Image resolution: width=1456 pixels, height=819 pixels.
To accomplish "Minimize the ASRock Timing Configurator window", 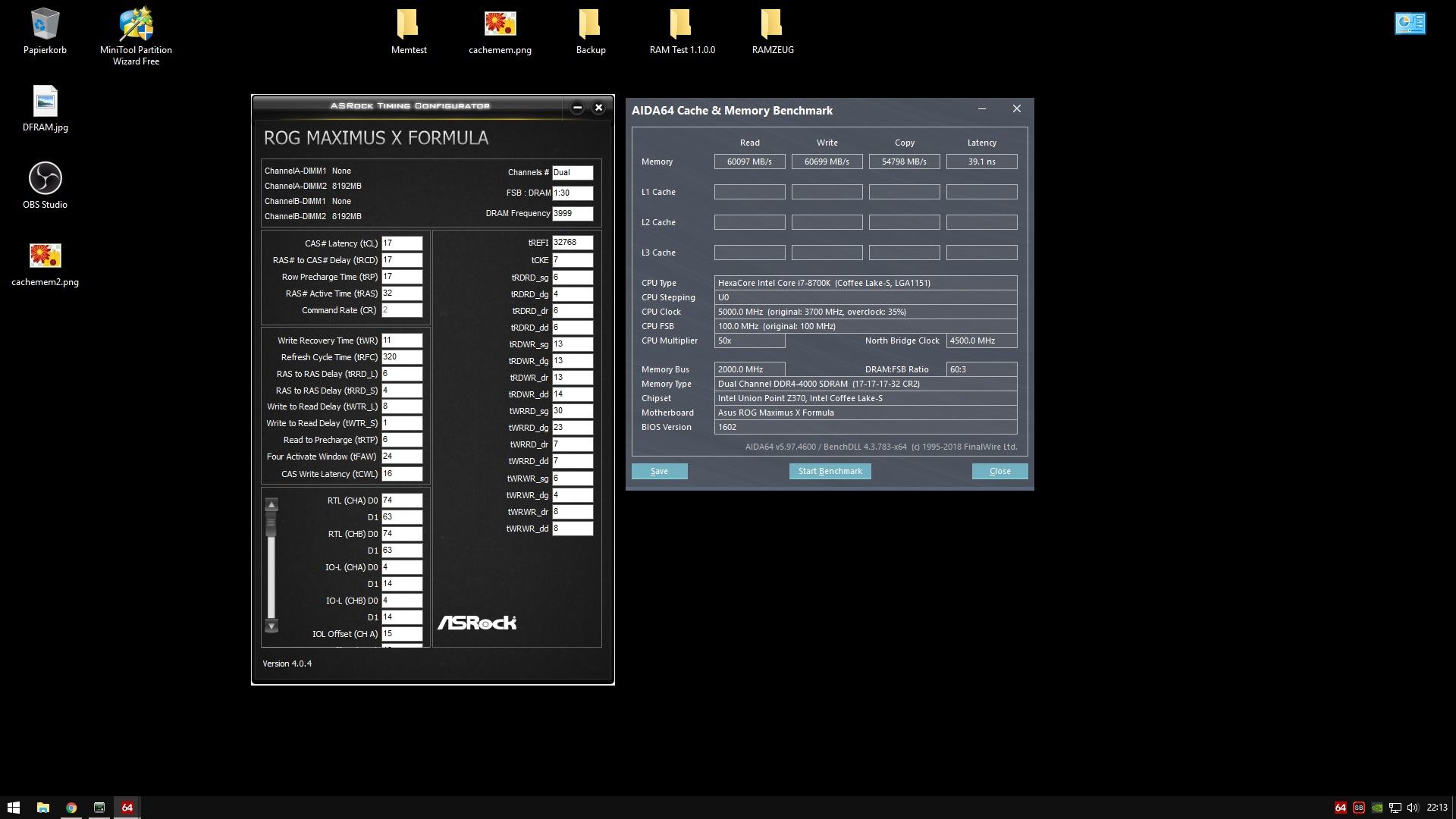I will pos(577,108).
